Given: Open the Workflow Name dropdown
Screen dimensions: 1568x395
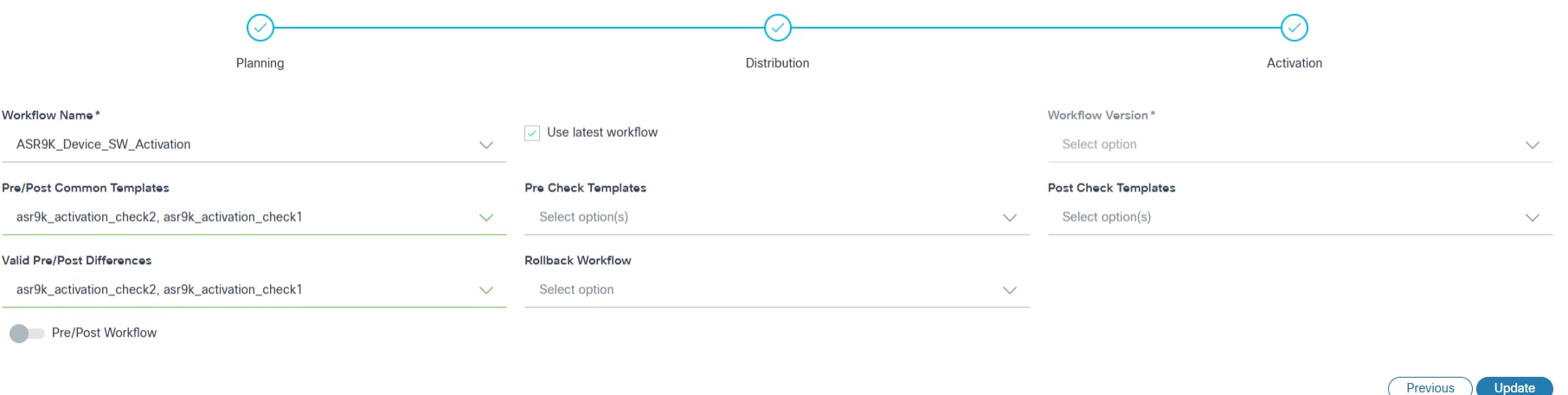Looking at the screenshot, I should click(486, 145).
